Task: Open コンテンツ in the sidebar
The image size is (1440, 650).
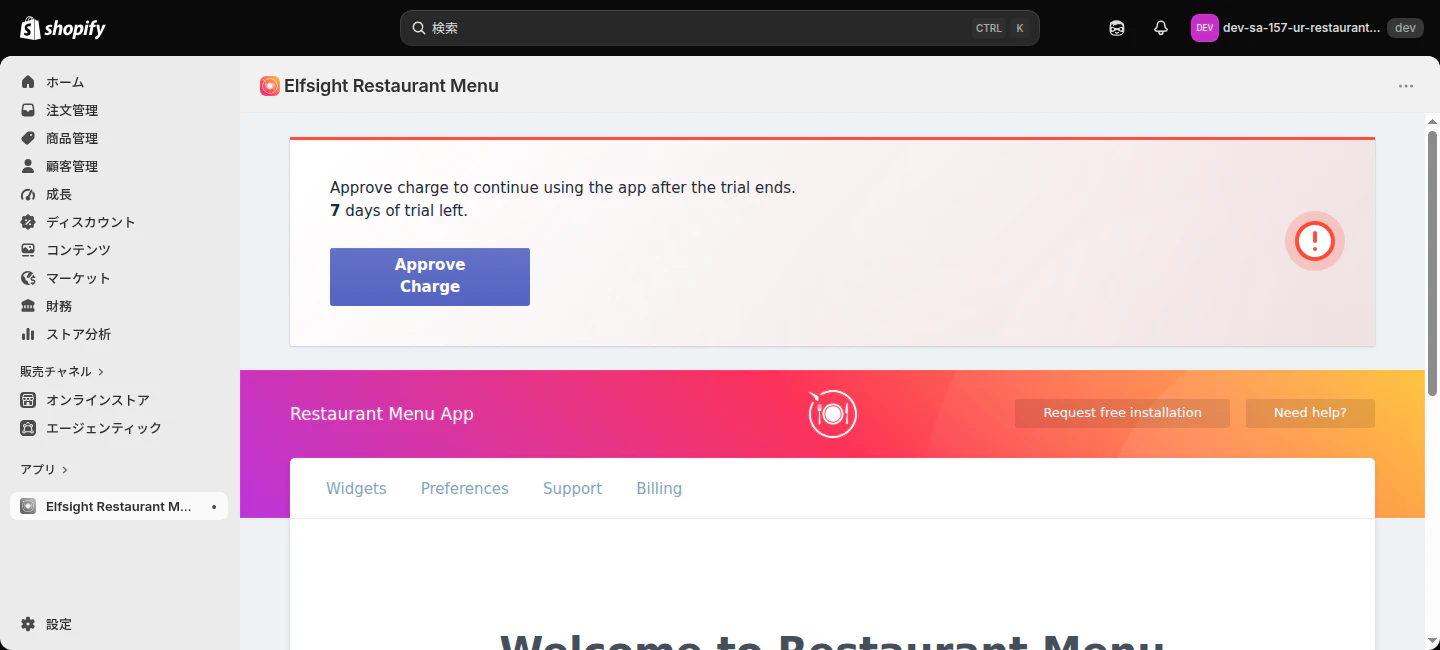Action: click(119, 250)
